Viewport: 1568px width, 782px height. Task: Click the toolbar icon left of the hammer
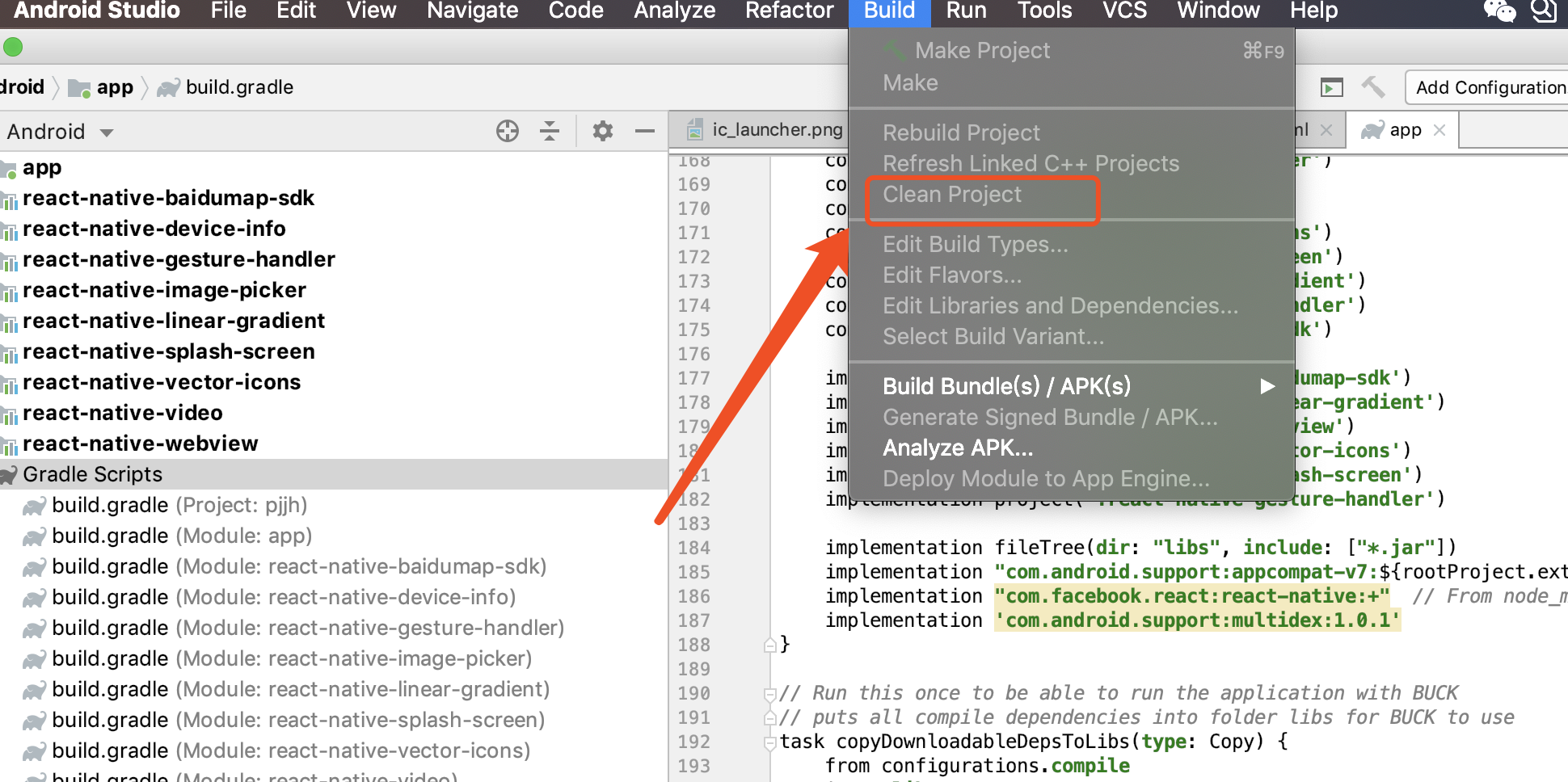1331,87
